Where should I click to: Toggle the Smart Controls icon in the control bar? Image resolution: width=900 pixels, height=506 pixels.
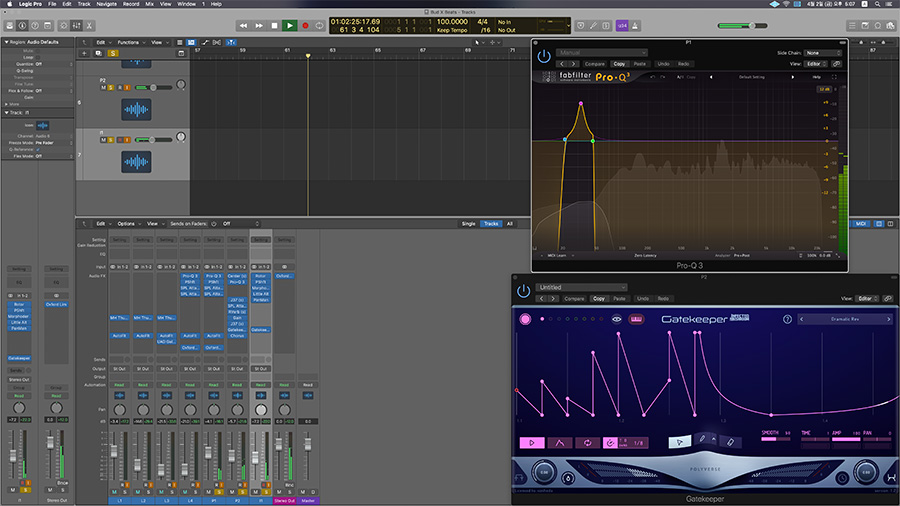coord(64,26)
